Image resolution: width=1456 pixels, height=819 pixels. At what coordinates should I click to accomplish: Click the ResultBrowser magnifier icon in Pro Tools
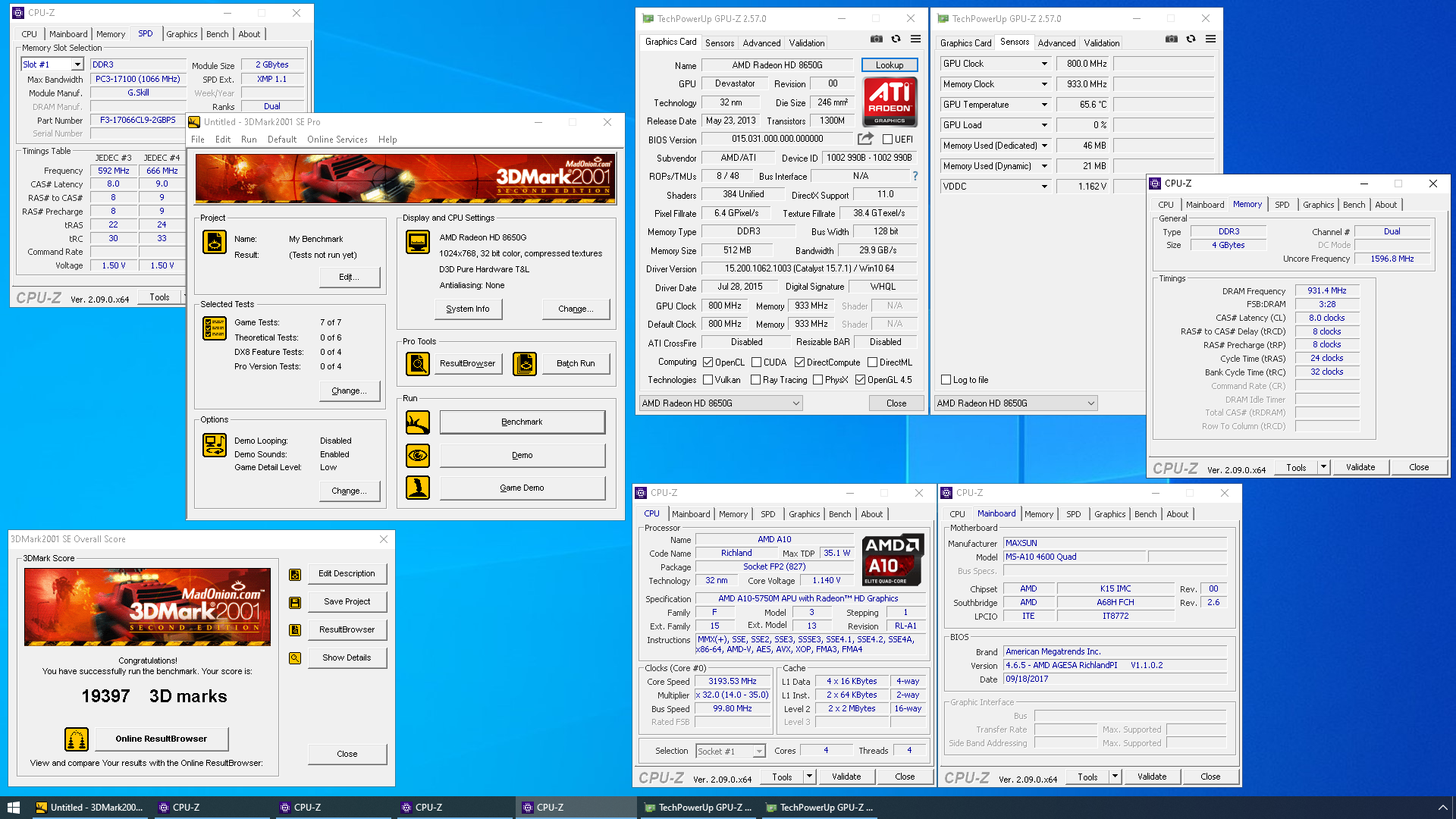tap(418, 364)
